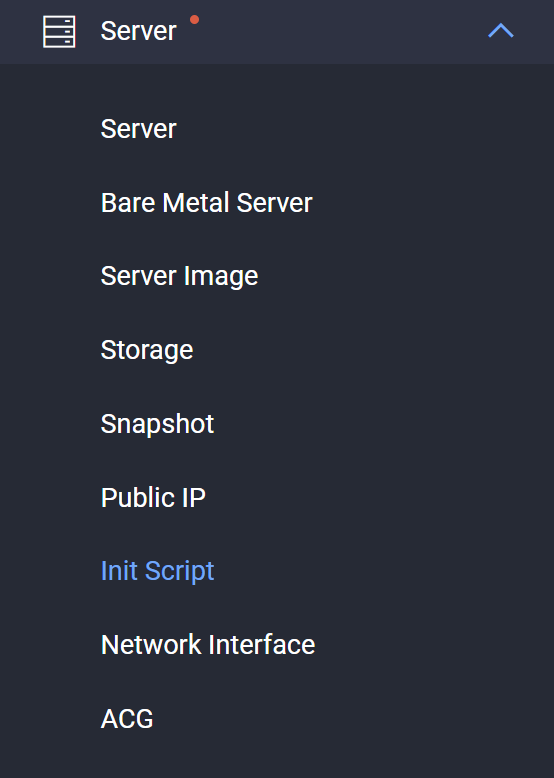Viewport: 554px width, 778px height.
Task: Click the blue upward chevron arrow
Action: tap(501, 31)
